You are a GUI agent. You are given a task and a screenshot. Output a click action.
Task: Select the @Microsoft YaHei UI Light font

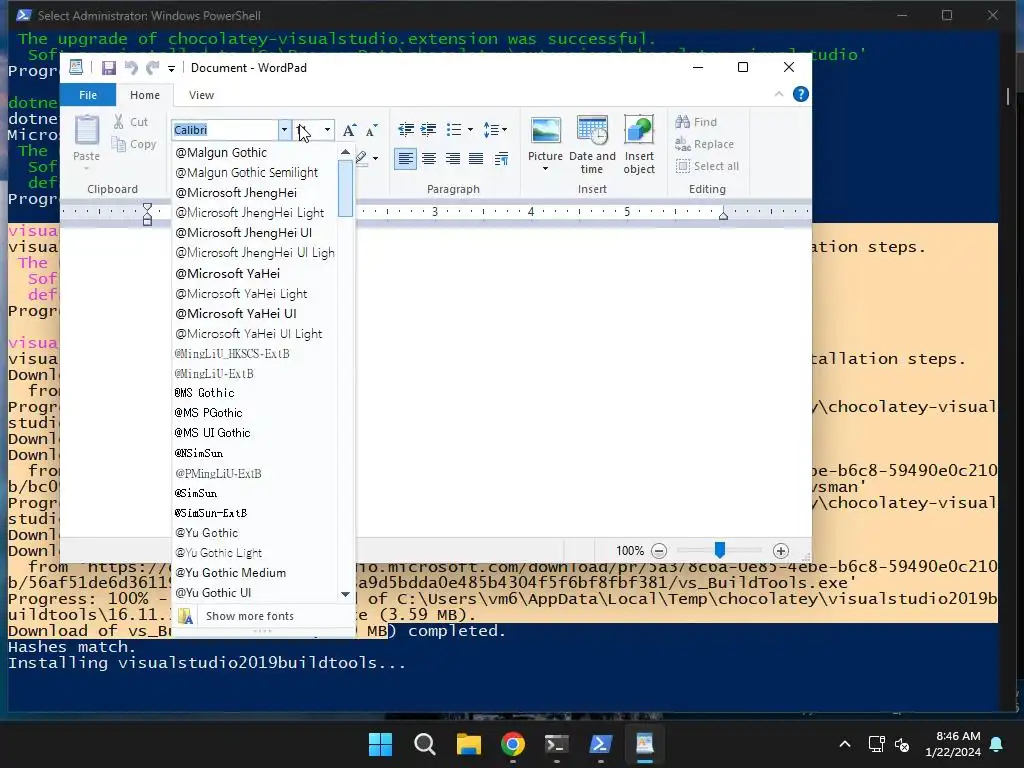point(255,334)
